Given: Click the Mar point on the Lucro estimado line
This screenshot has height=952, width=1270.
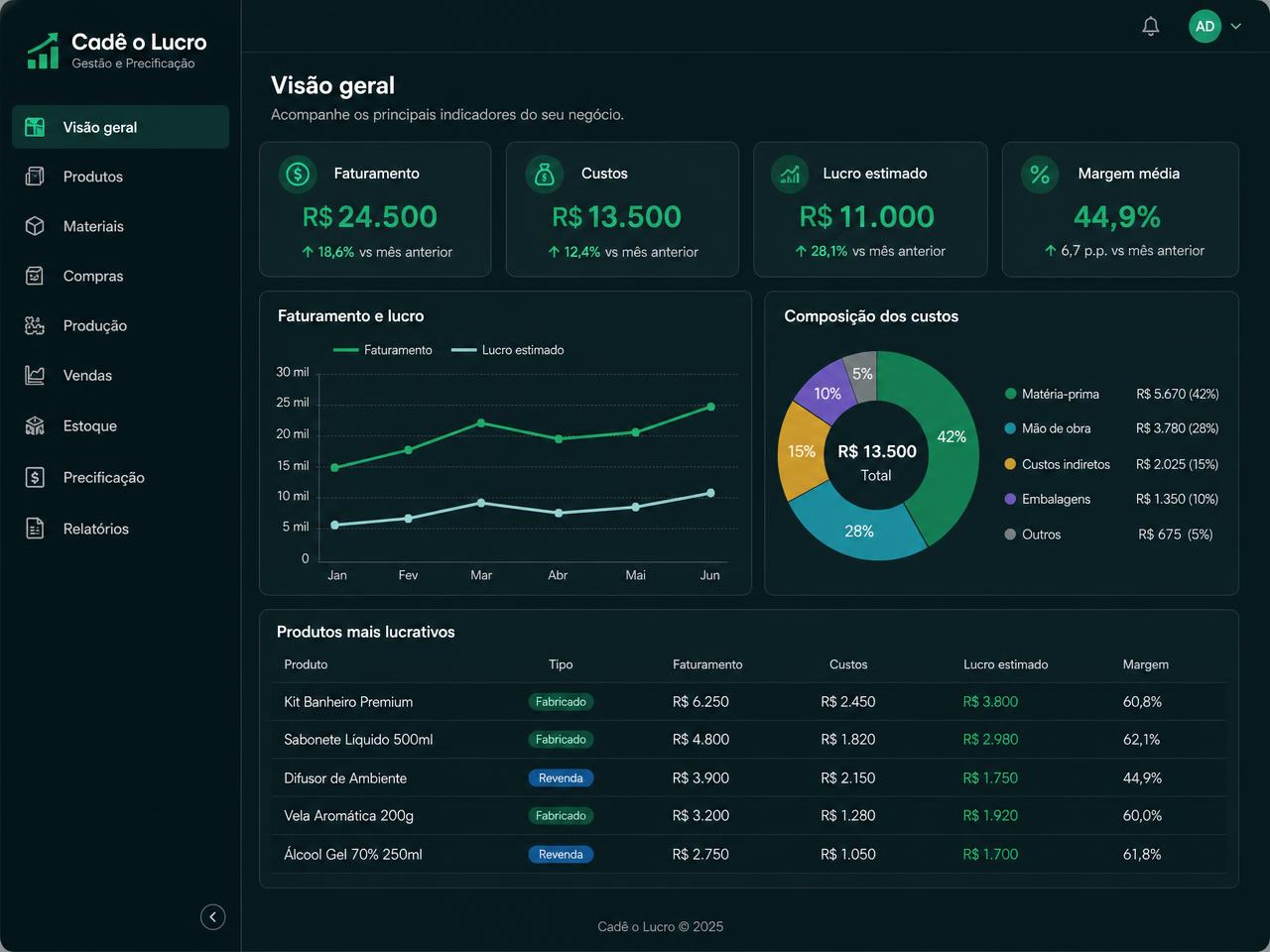Looking at the screenshot, I should [481, 503].
